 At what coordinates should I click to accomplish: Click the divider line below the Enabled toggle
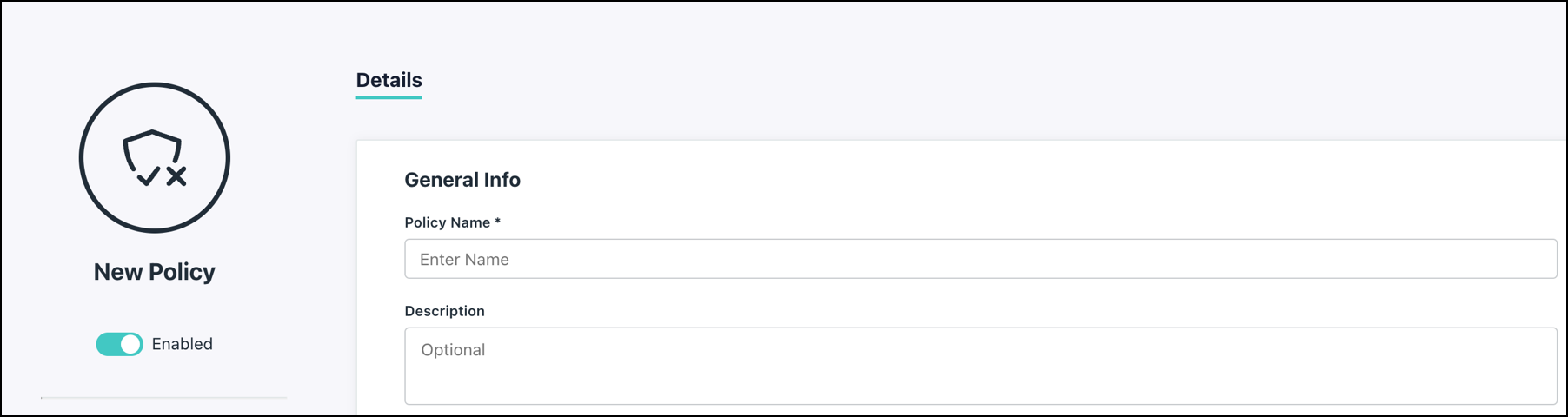pos(163,398)
